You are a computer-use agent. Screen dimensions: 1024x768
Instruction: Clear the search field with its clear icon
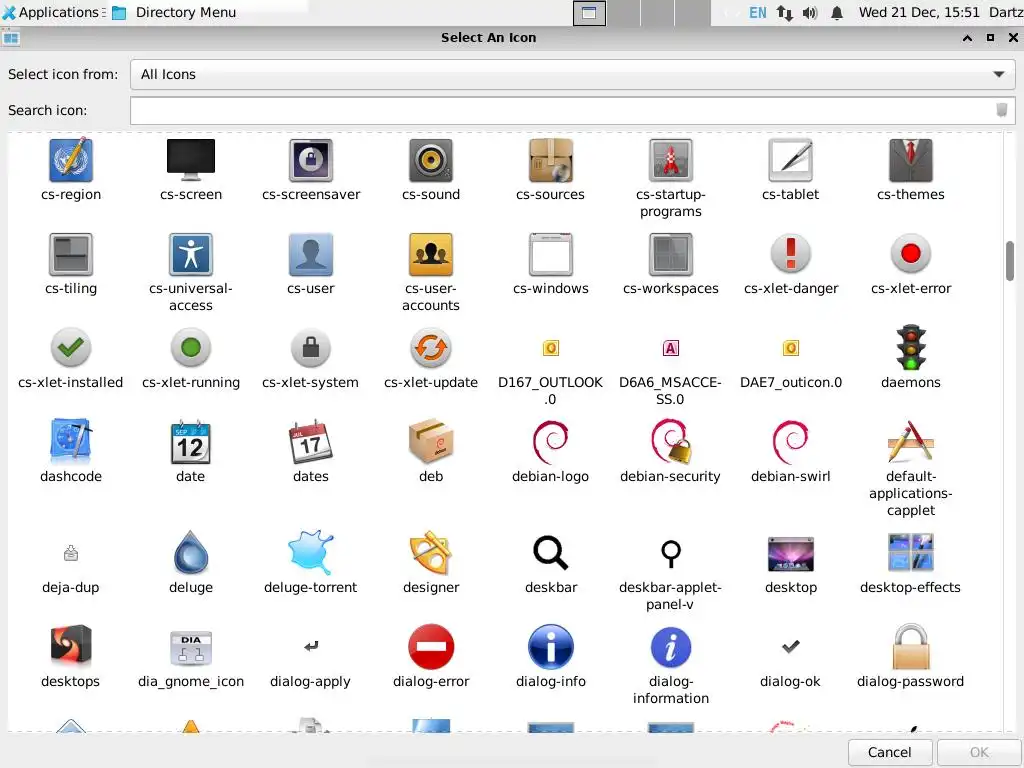[x=1001, y=110]
